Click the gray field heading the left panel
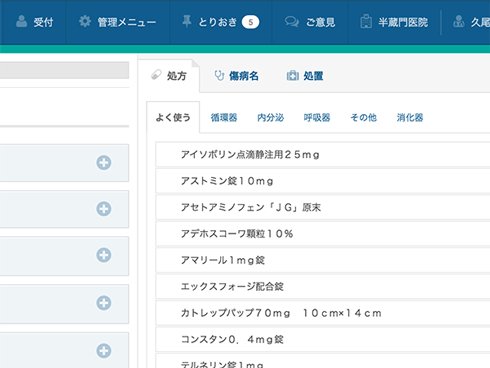 tap(64, 70)
